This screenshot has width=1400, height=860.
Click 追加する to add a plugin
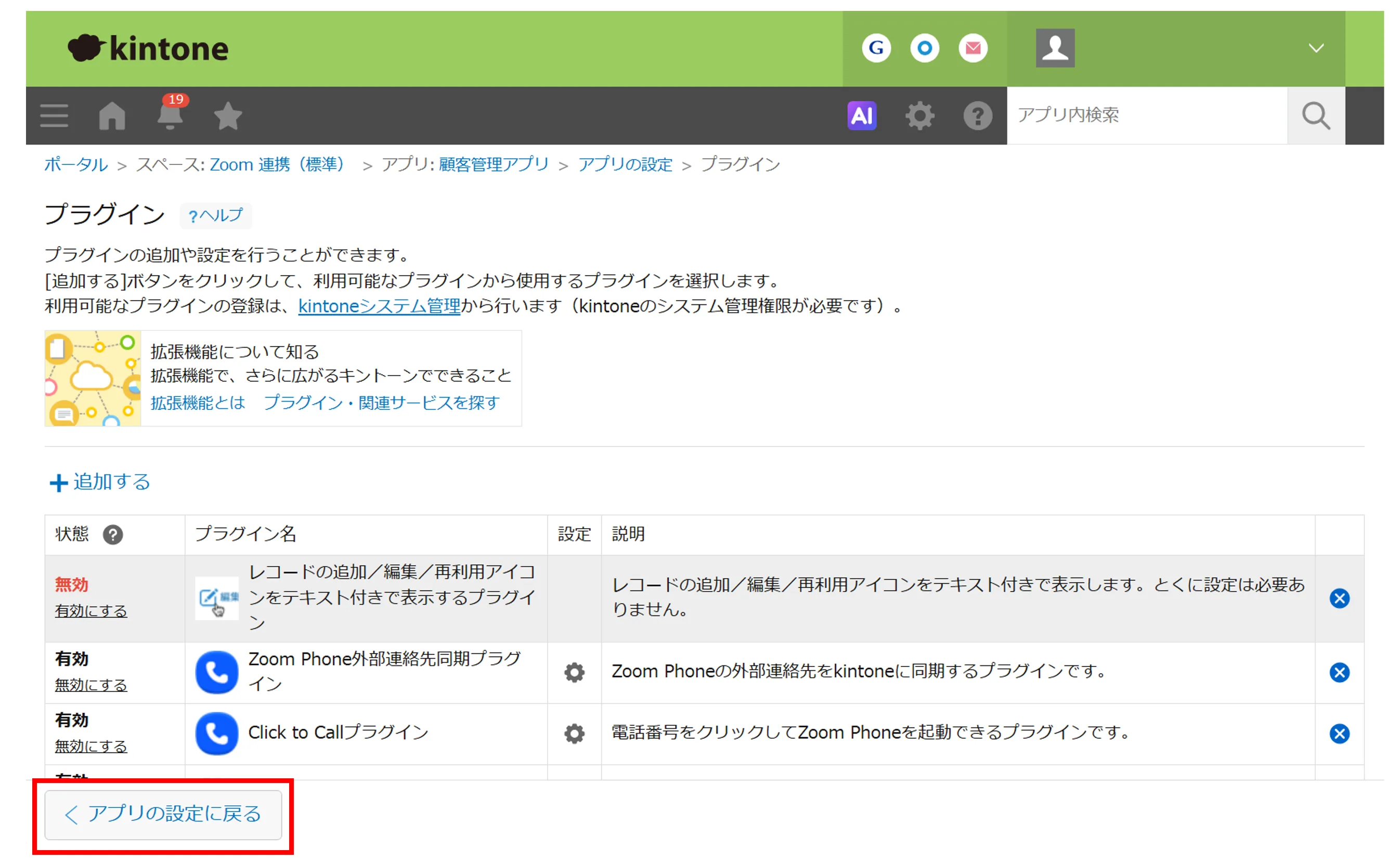[x=100, y=482]
